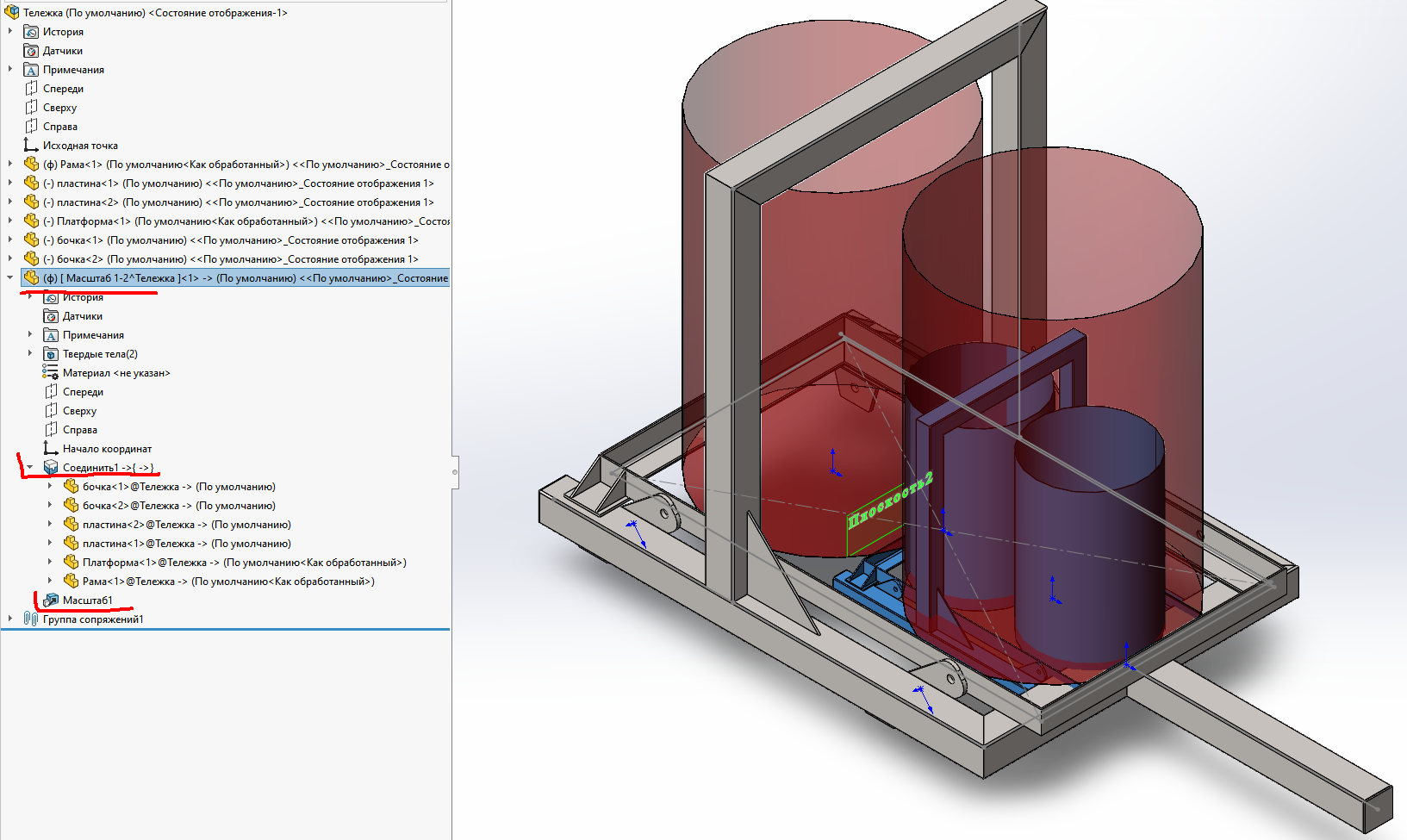Click the Спереди plane icon in top-level tree
Screen dimensions: 1407x840
(x=31, y=89)
